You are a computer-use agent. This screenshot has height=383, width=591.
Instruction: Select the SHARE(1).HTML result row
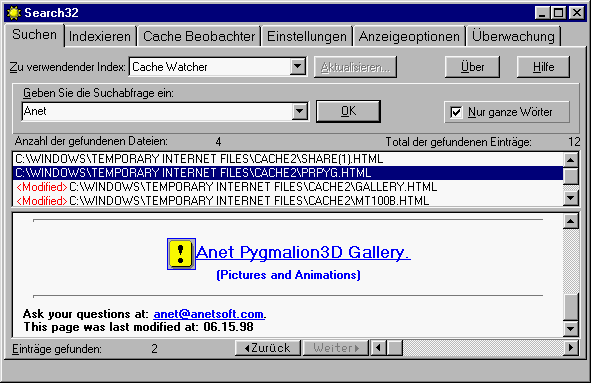pos(288,159)
